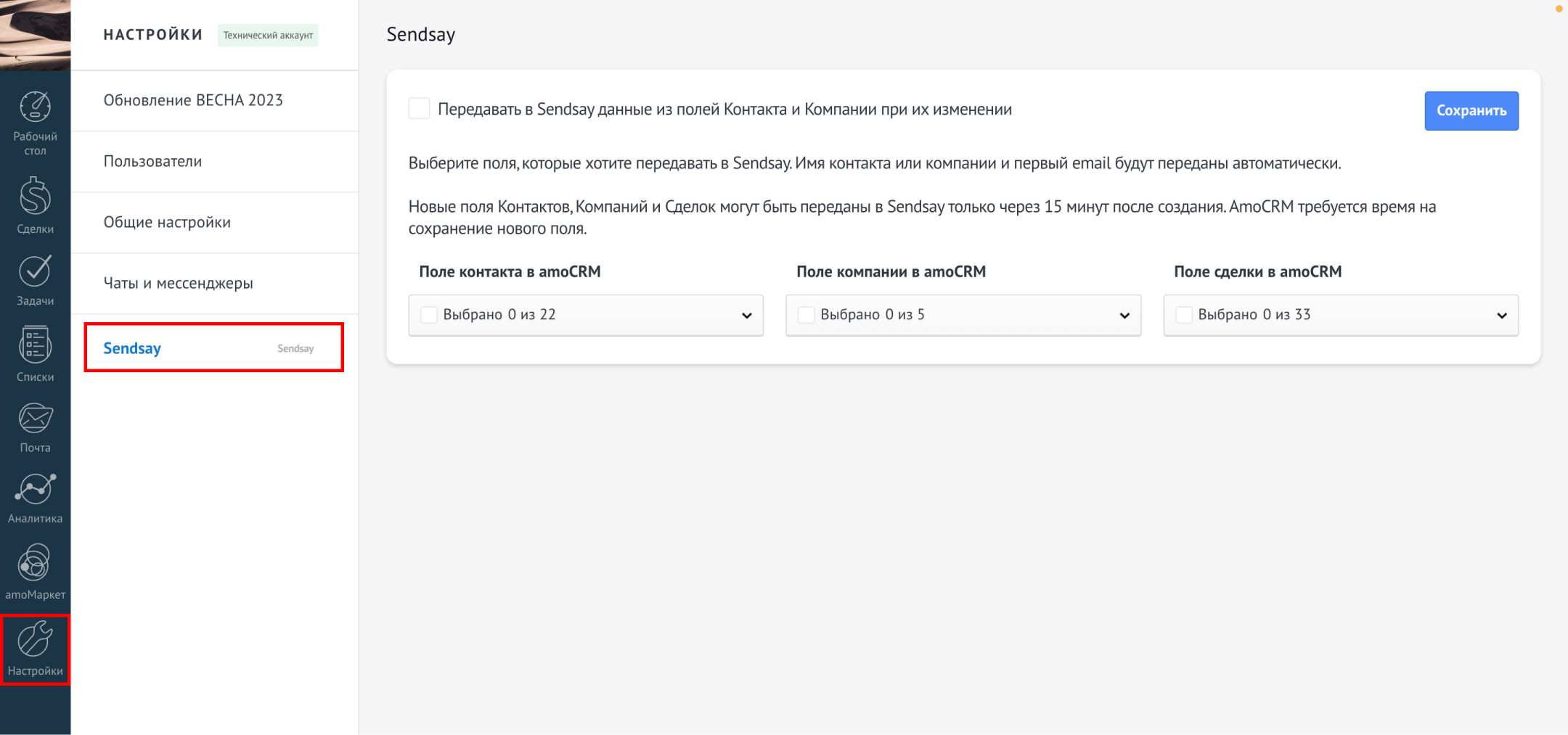This screenshot has width=1568, height=735.
Task: Open Обновление ВЕСНА 2023 settings section
Action: (x=193, y=100)
